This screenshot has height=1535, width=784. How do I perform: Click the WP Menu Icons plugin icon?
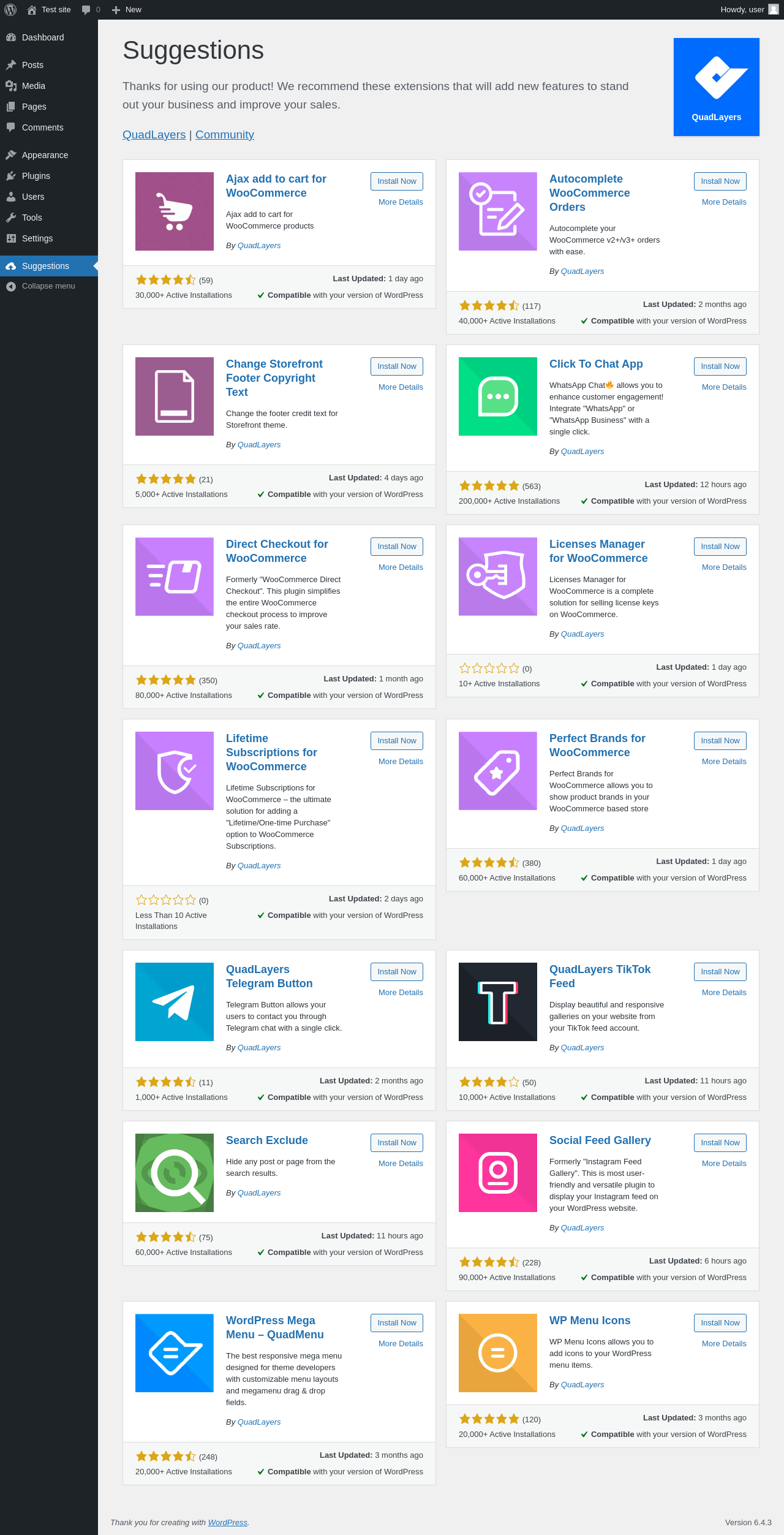[497, 1352]
